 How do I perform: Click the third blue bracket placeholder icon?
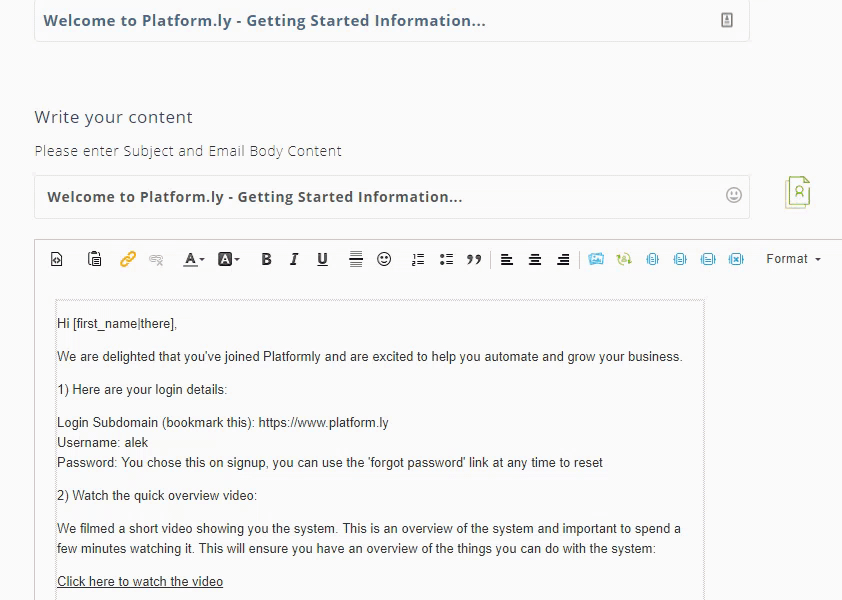708,259
